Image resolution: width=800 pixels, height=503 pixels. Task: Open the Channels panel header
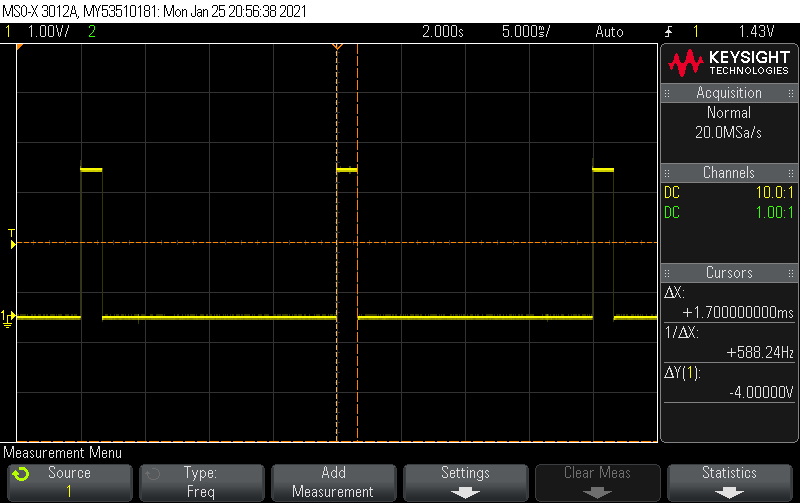729,172
